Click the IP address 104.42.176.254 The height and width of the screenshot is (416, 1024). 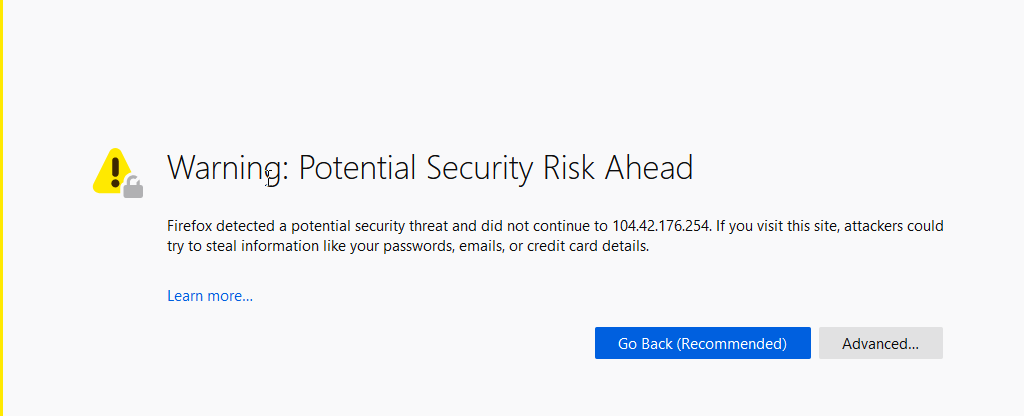point(661,227)
